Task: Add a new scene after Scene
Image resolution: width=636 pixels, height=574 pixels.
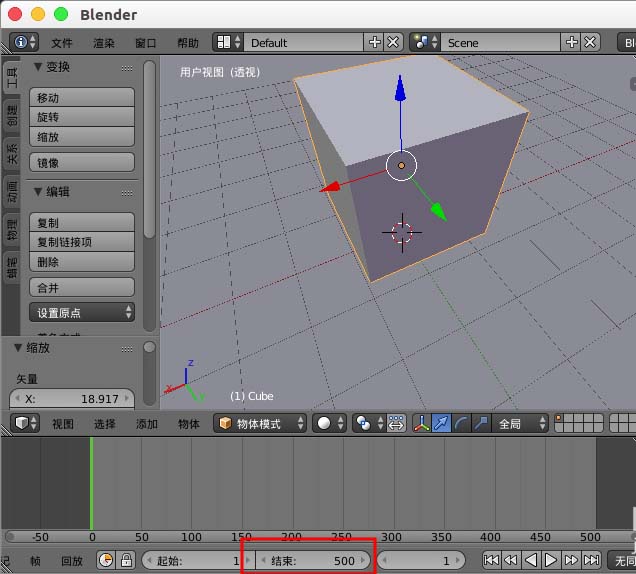Action: [x=571, y=42]
